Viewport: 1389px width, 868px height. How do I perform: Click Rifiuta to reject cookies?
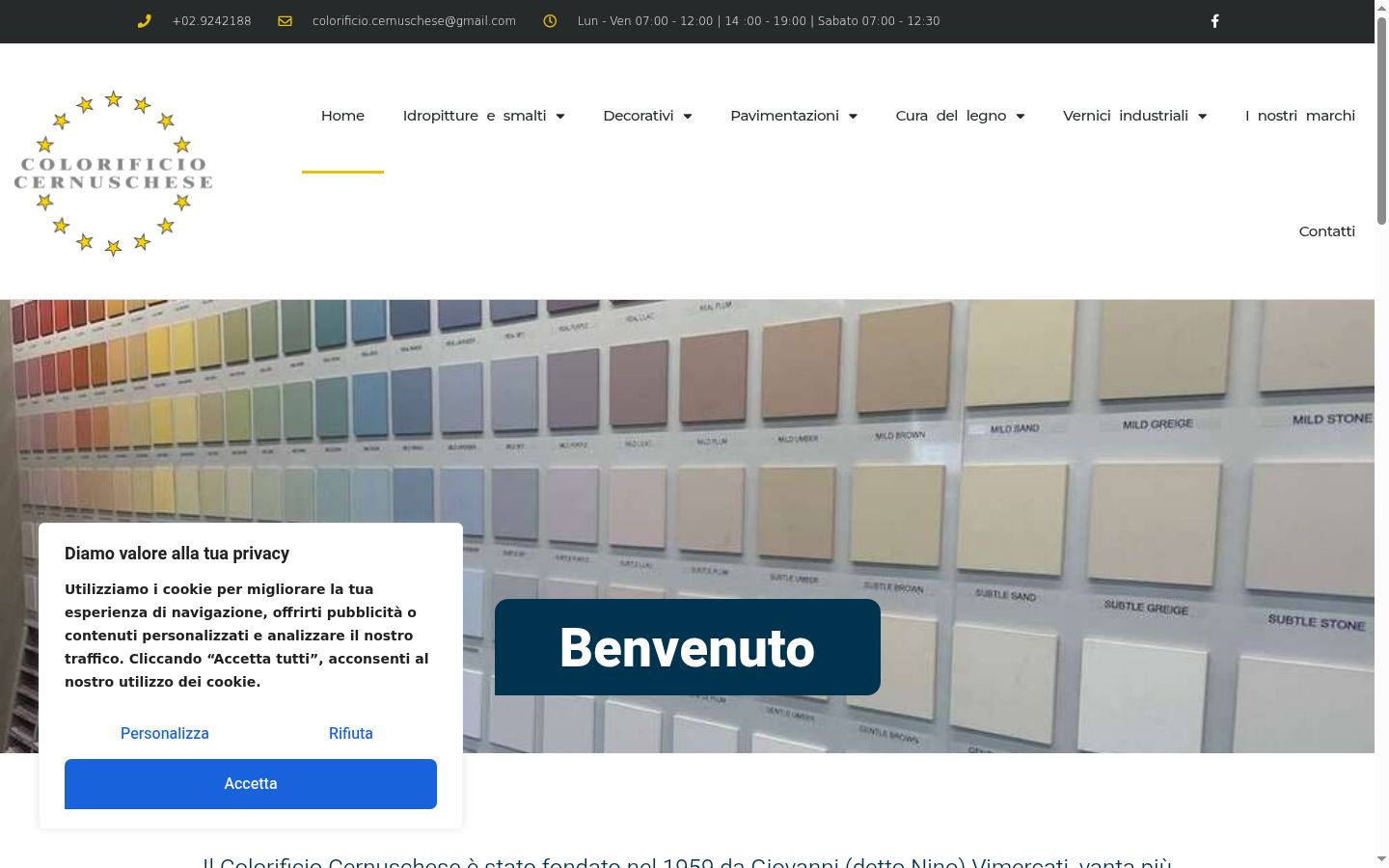351,734
